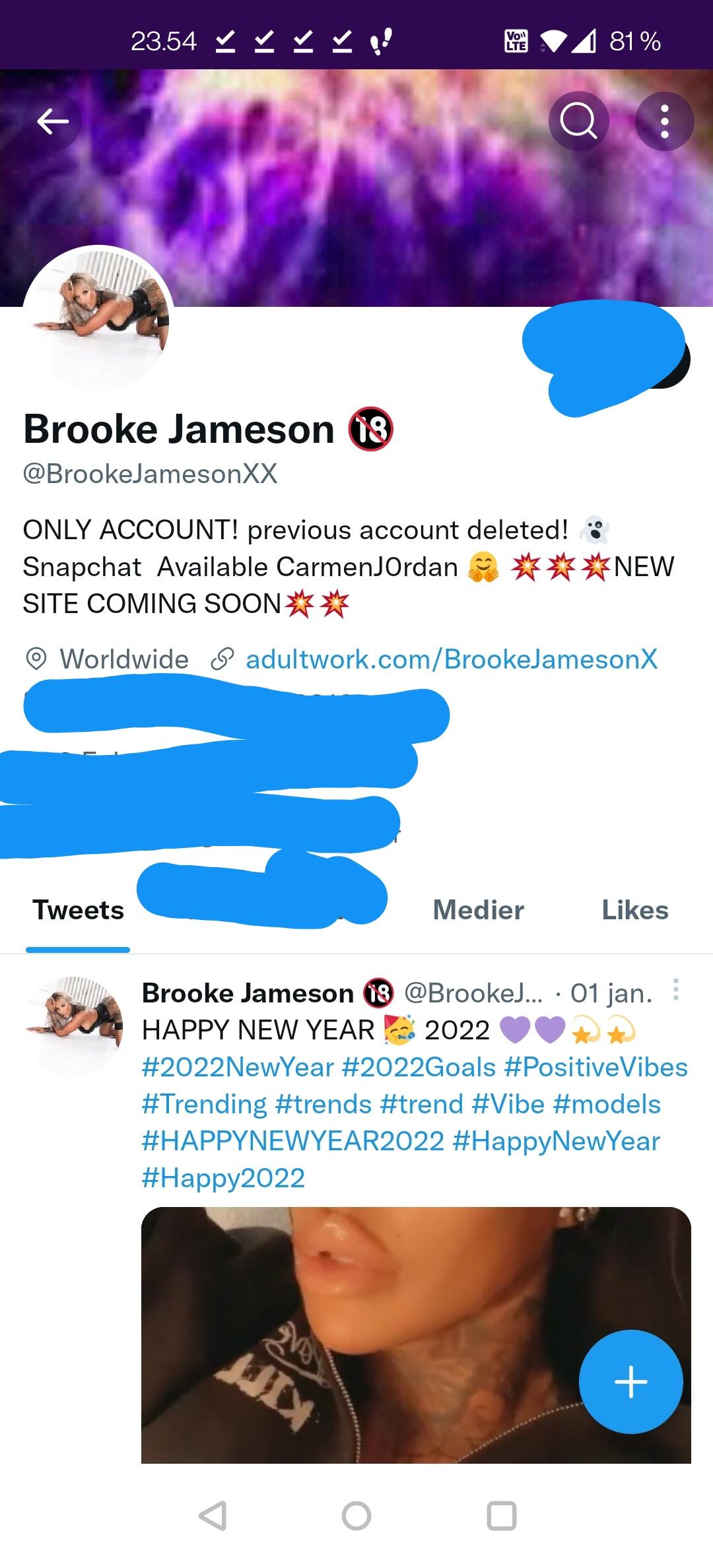This screenshot has width=713, height=1568.
Task: Tap the Android recent apps square
Action: pyautogui.click(x=501, y=1515)
